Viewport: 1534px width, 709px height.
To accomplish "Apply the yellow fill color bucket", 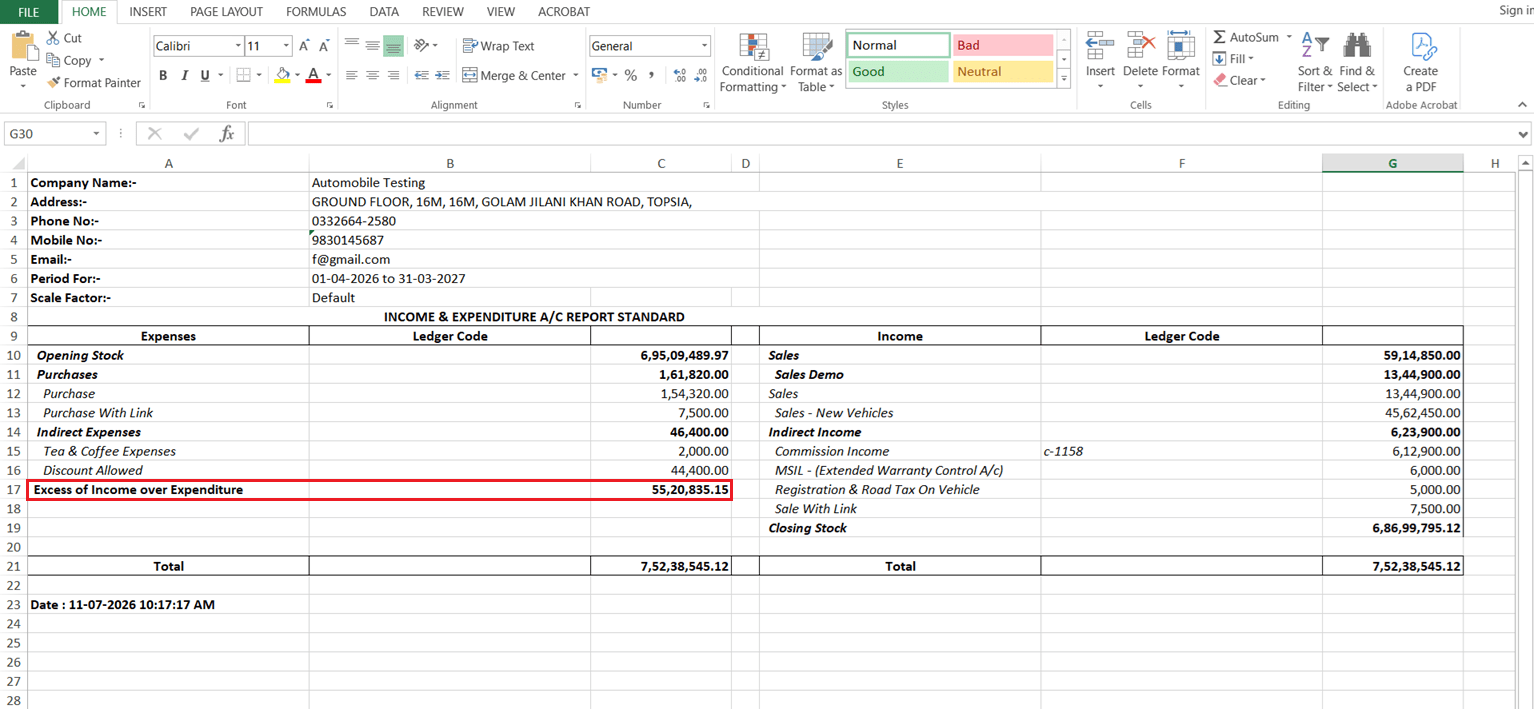I will click(x=282, y=75).
